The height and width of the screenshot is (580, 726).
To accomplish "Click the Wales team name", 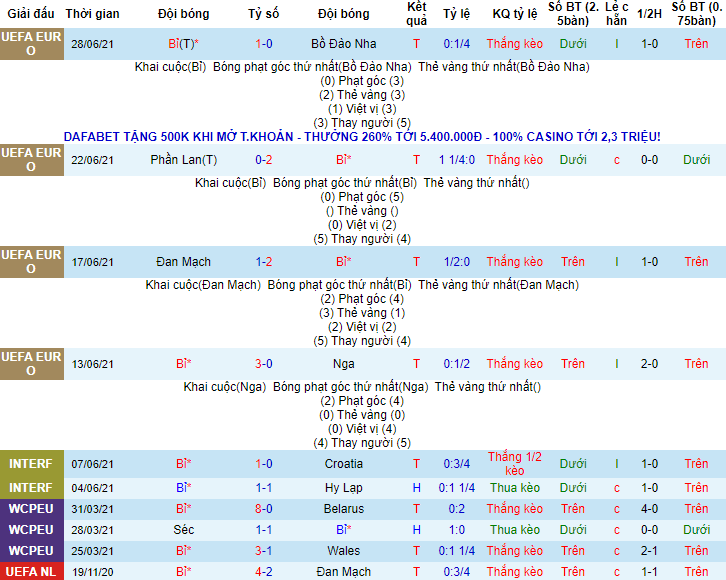I will 343,551.
